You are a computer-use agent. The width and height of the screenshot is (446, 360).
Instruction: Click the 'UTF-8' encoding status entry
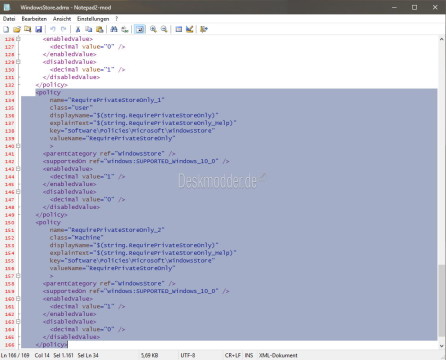(x=188, y=355)
